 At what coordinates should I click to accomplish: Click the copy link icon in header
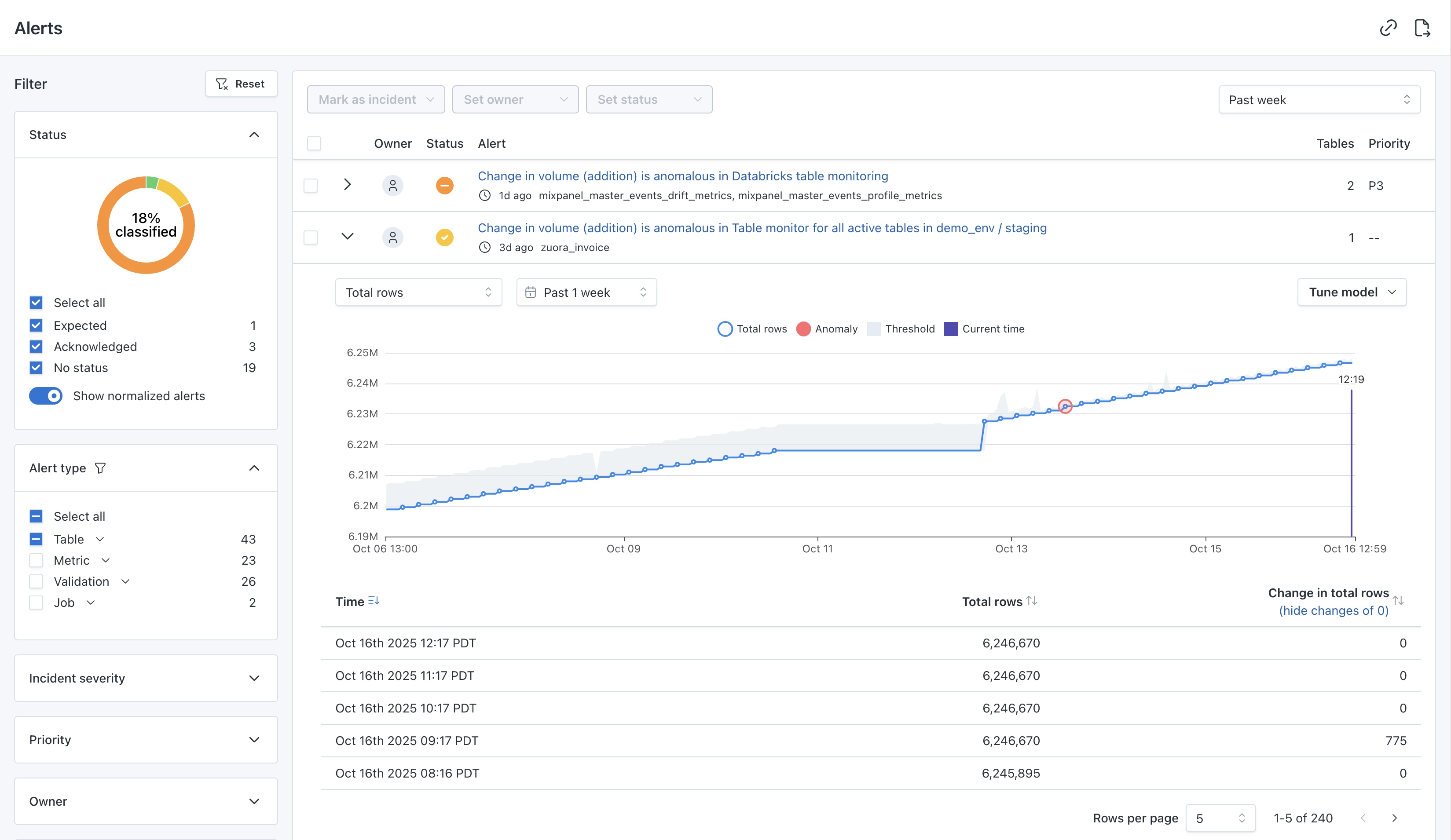[x=1388, y=28]
